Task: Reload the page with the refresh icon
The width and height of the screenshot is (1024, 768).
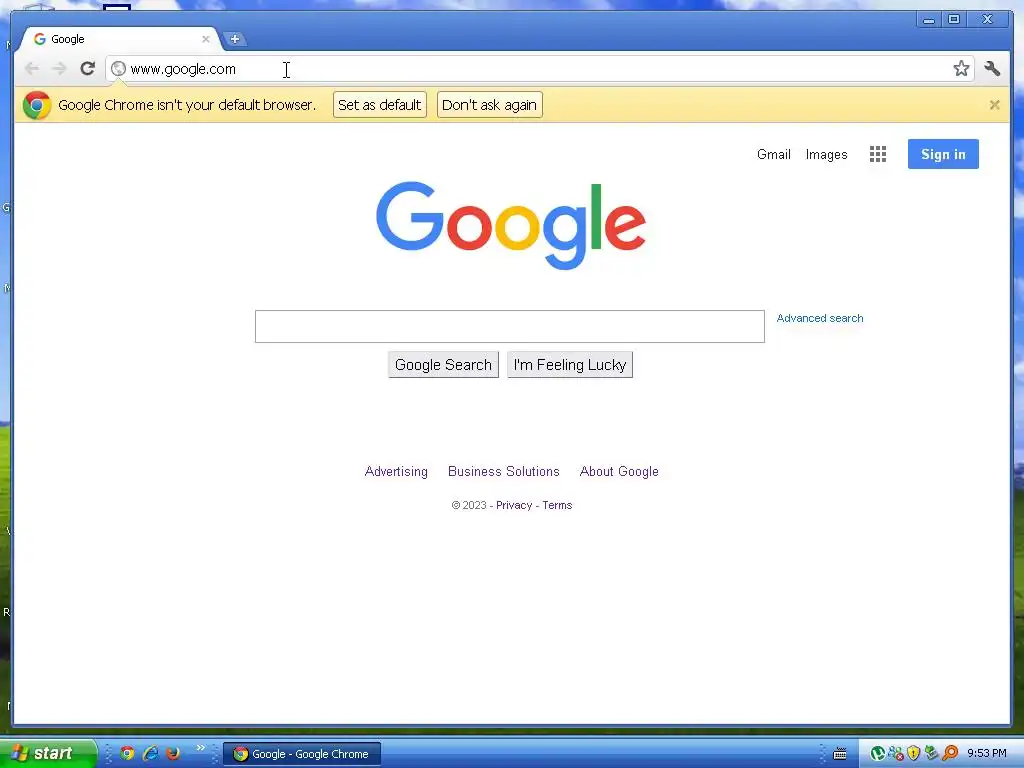Action: tap(88, 69)
